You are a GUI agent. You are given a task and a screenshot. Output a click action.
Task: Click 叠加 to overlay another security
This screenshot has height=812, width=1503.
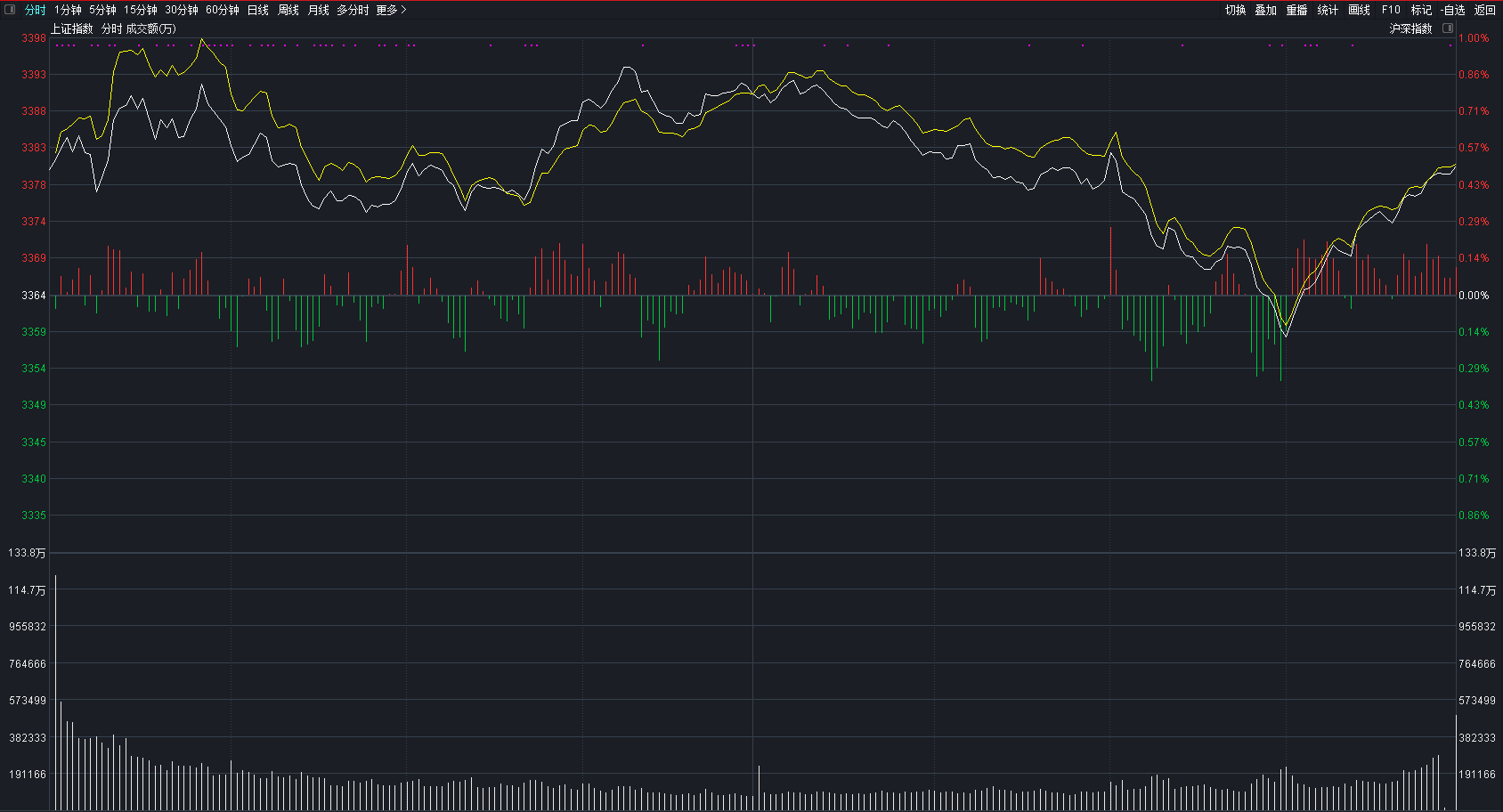tap(1265, 10)
